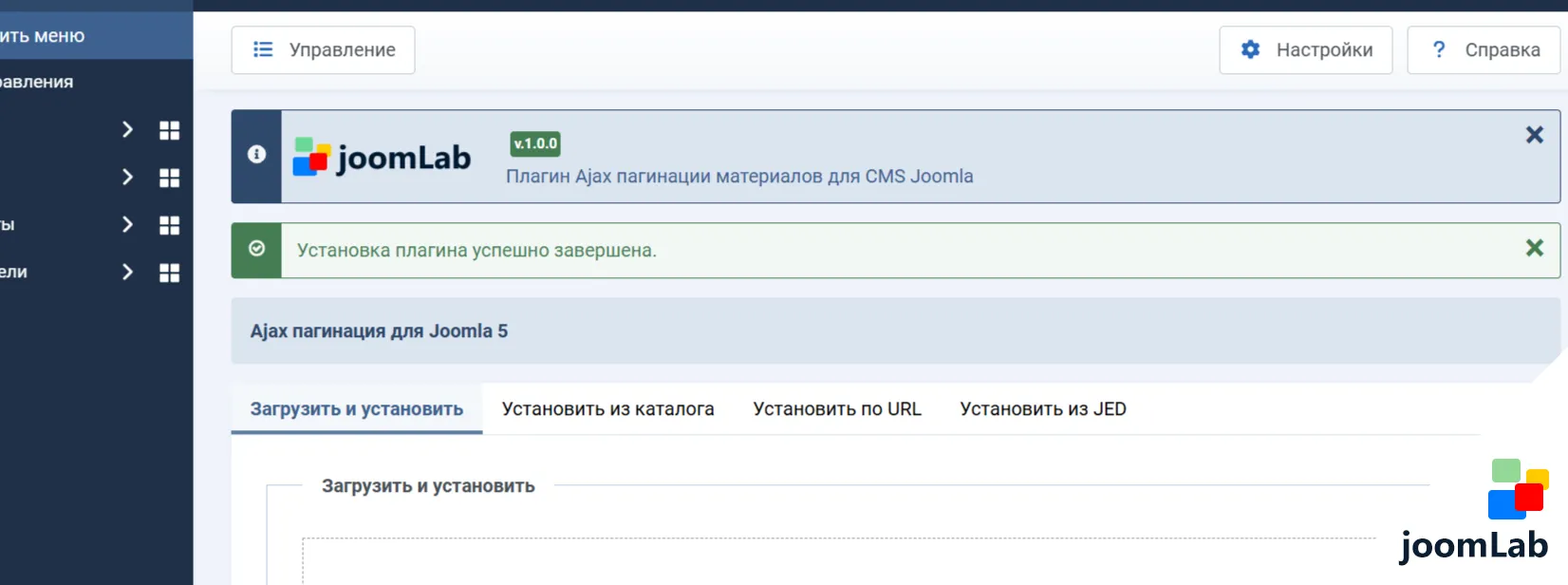Click the joomLab logo in alert

(x=382, y=157)
